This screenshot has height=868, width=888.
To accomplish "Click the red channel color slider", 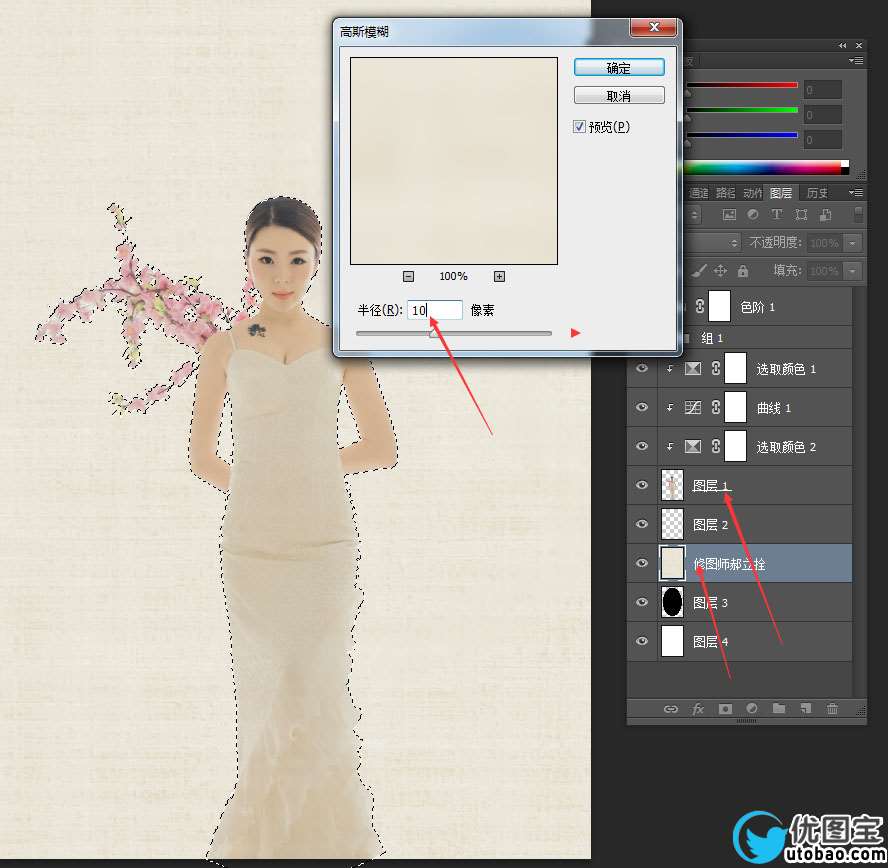I will coord(742,85).
